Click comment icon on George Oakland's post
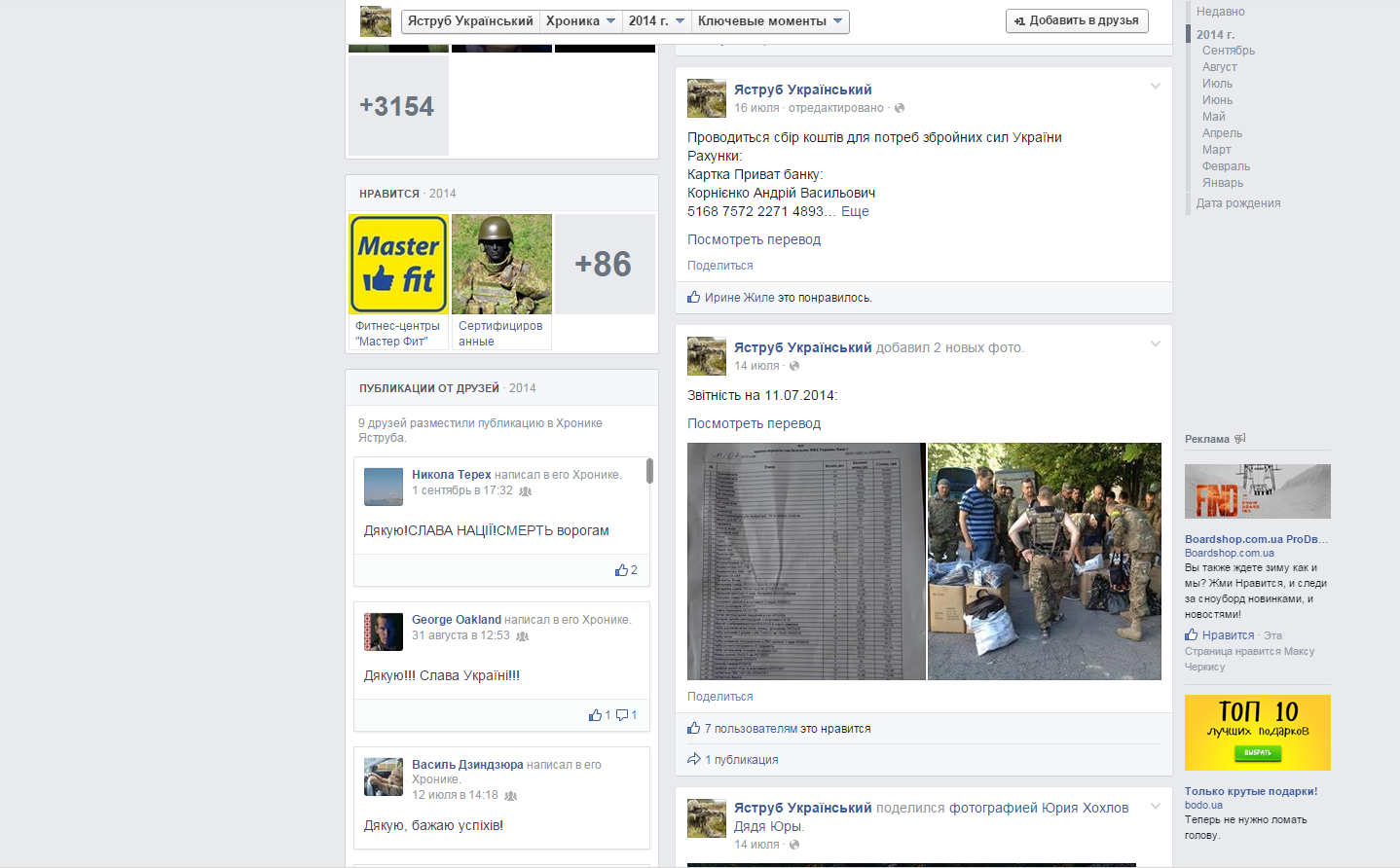 click(622, 715)
